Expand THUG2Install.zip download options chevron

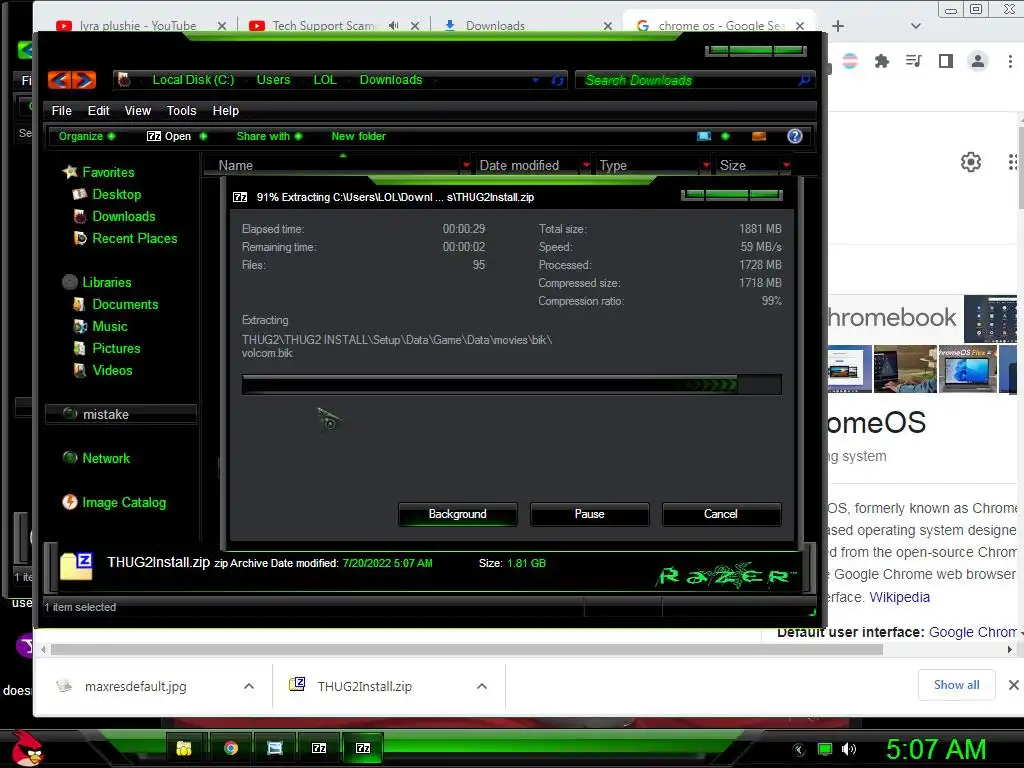482,686
